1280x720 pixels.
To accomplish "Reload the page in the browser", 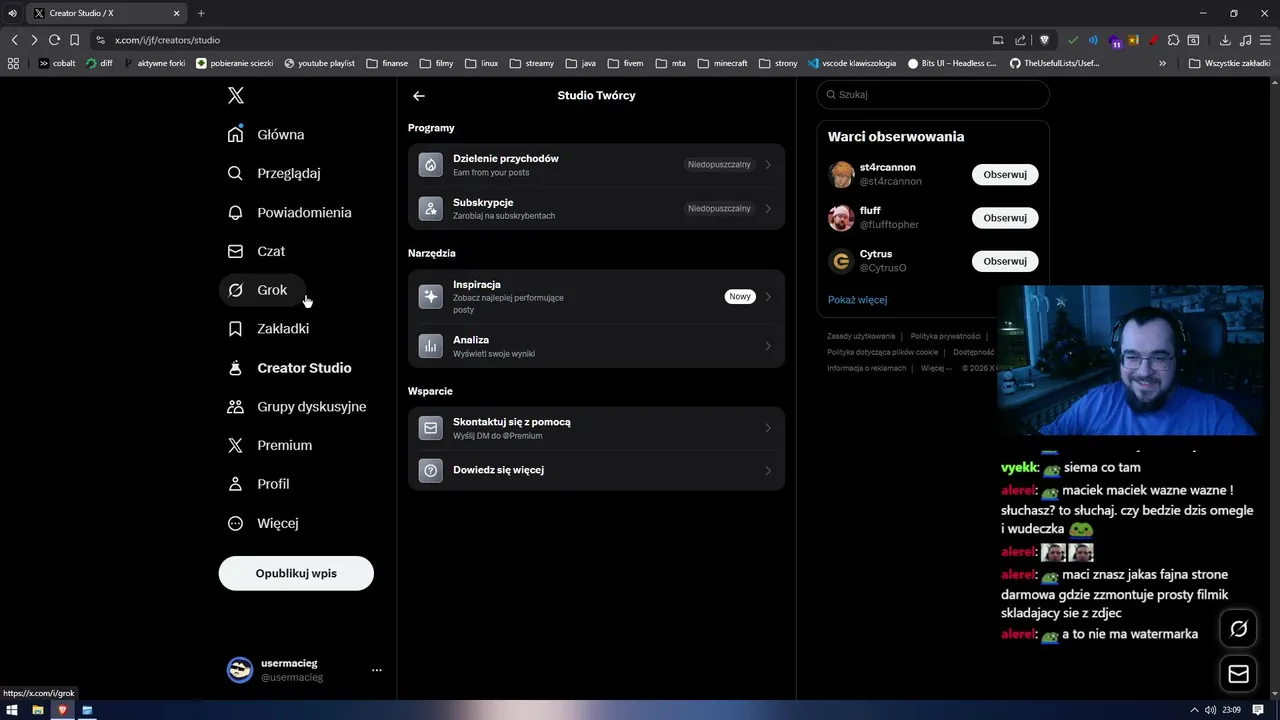I will pyautogui.click(x=54, y=40).
